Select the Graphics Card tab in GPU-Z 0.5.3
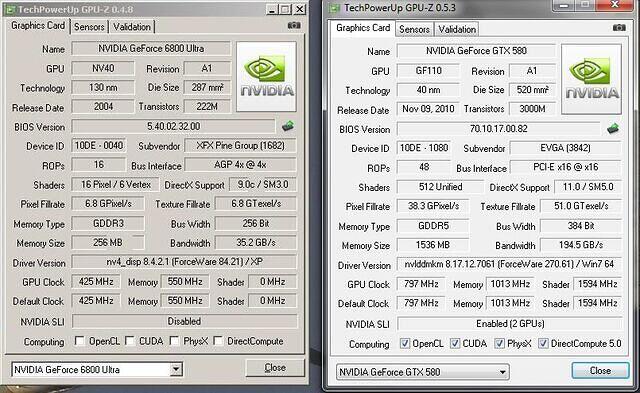 pos(363,28)
